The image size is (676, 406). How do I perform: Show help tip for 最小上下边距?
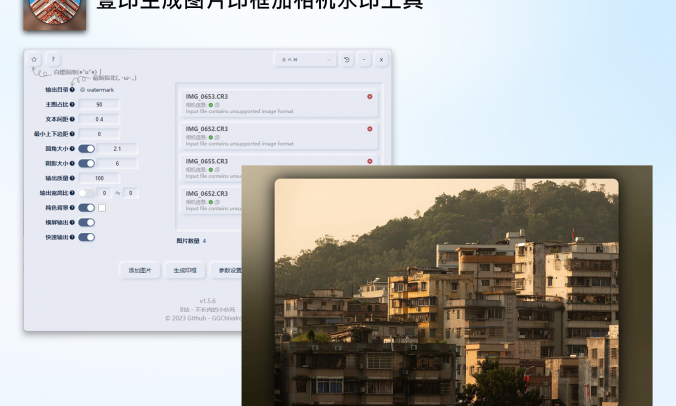click(x=72, y=134)
